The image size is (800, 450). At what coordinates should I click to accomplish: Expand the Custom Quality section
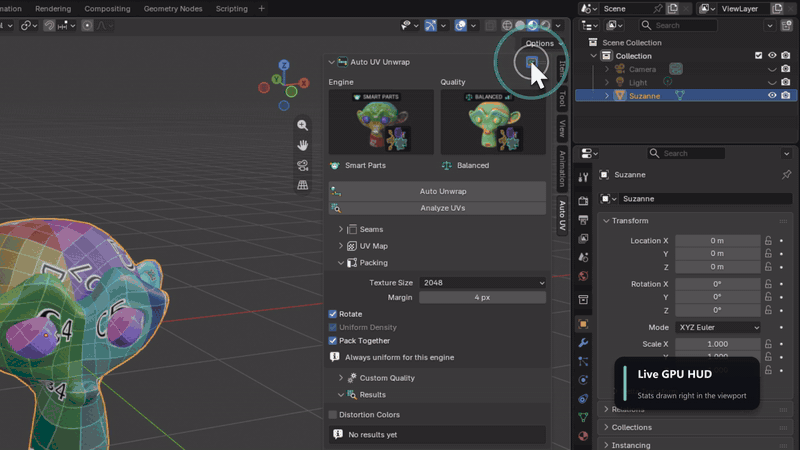pyautogui.click(x=341, y=378)
